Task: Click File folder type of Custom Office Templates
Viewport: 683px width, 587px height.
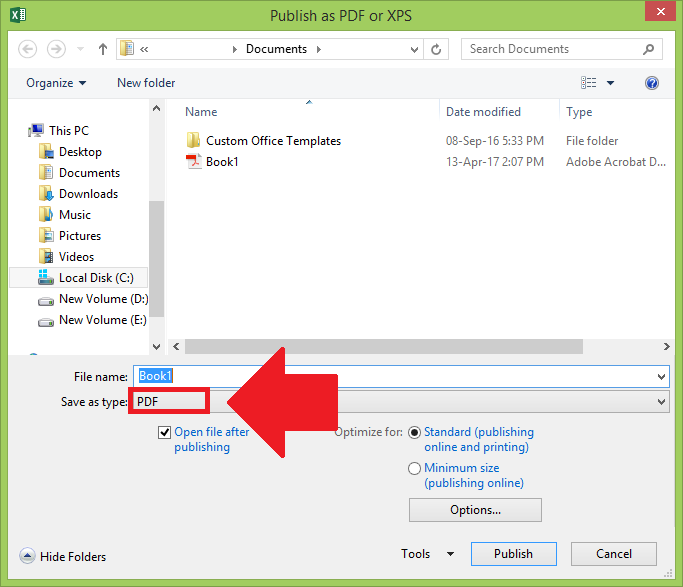Action: [592, 141]
